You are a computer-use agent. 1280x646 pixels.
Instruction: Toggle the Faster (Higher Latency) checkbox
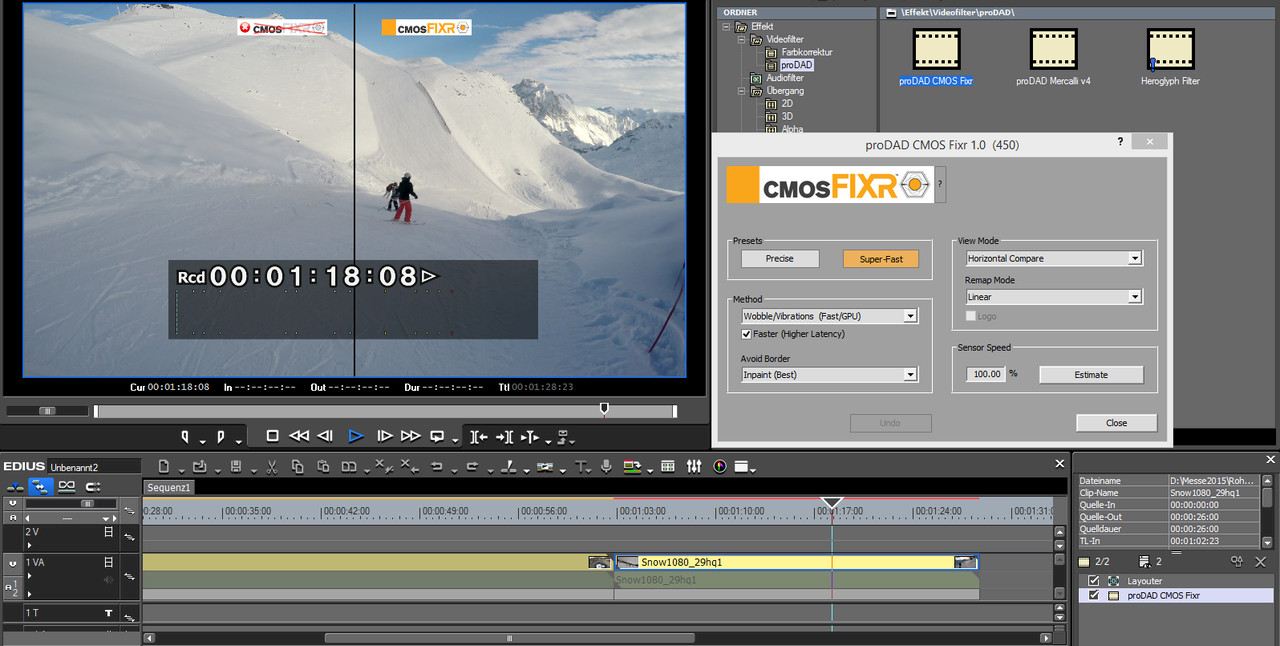tap(746, 334)
